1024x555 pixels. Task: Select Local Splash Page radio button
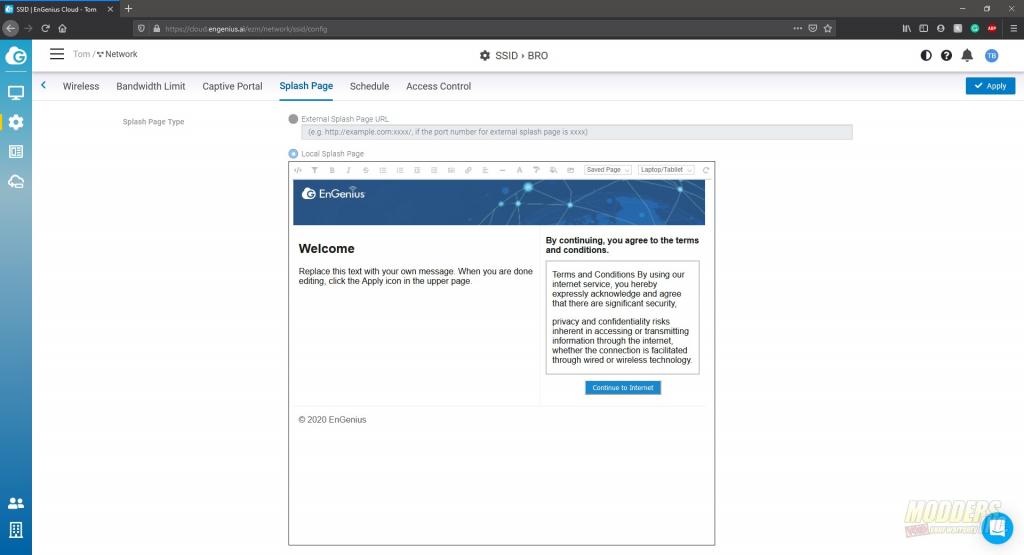(x=293, y=154)
